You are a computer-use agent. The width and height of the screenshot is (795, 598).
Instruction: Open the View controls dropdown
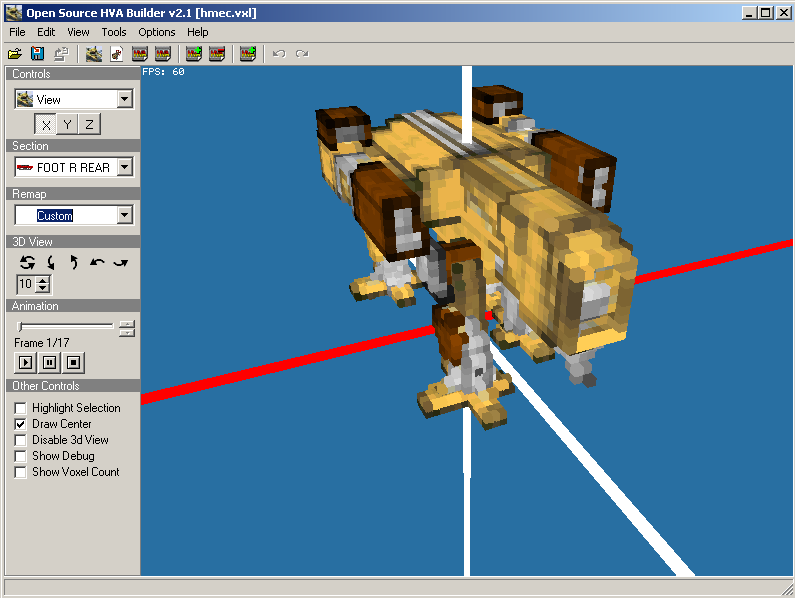[x=125, y=99]
